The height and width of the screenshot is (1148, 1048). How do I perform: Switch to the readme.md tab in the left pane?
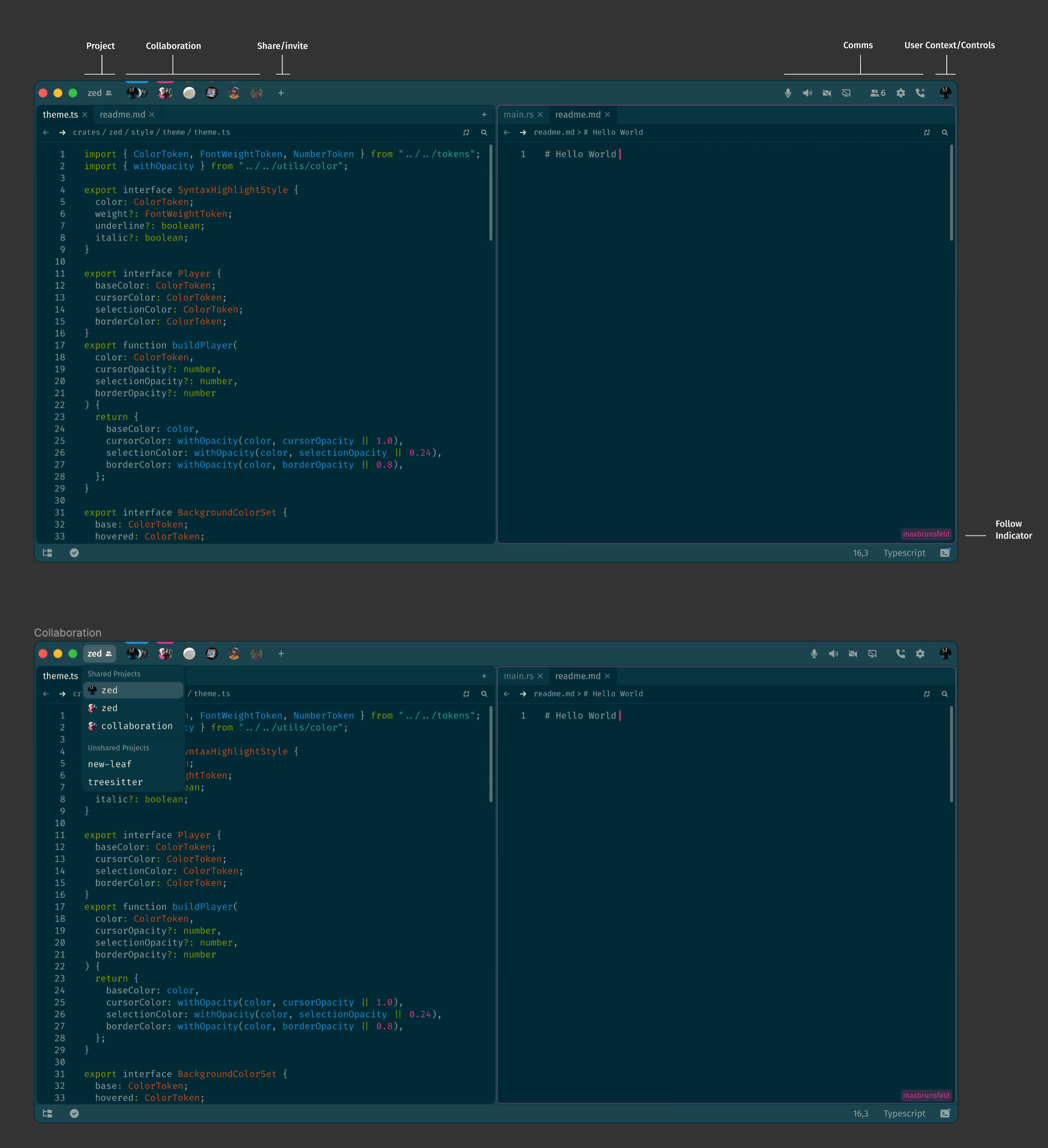coord(123,115)
